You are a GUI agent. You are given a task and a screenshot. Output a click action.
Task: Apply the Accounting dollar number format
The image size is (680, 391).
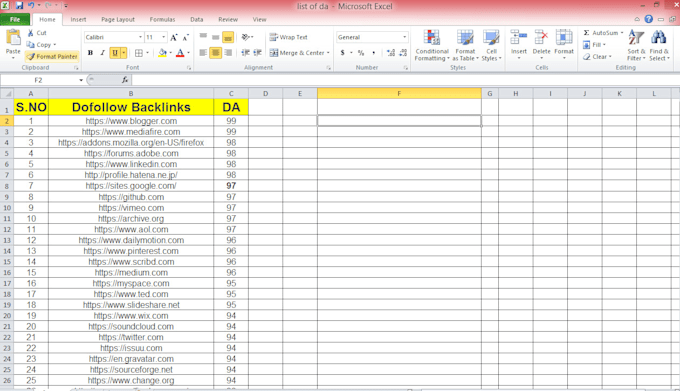coord(343,53)
